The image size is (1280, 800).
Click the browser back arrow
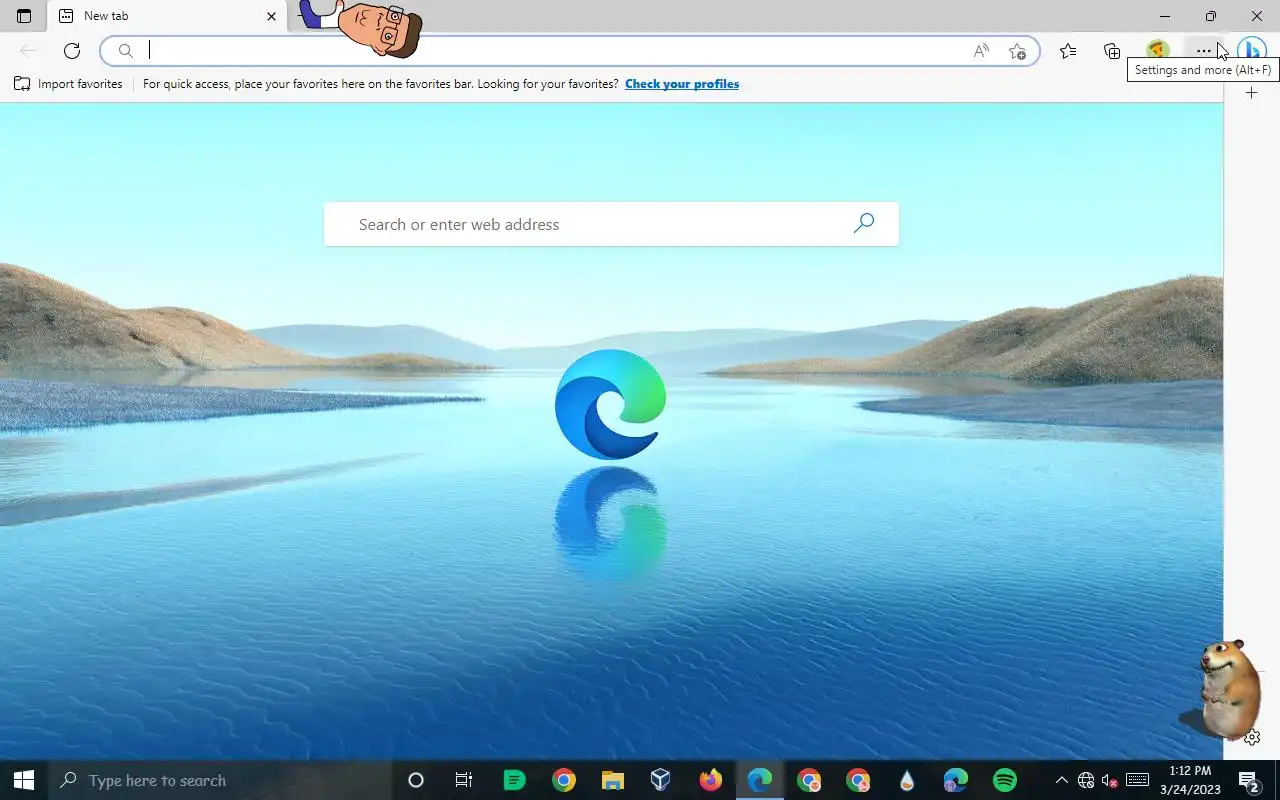pyautogui.click(x=28, y=51)
